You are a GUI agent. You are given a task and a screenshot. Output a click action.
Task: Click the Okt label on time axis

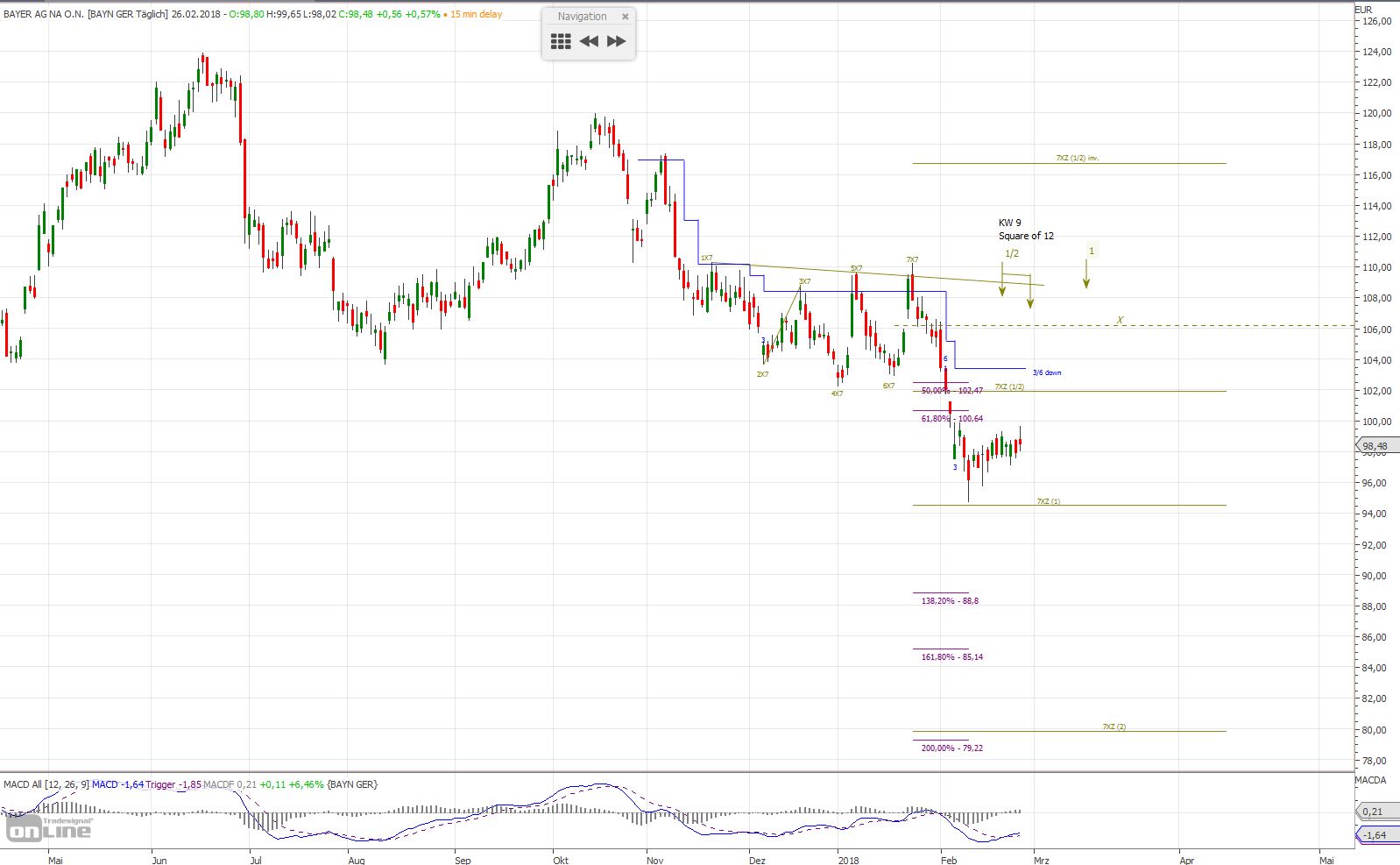point(561,860)
